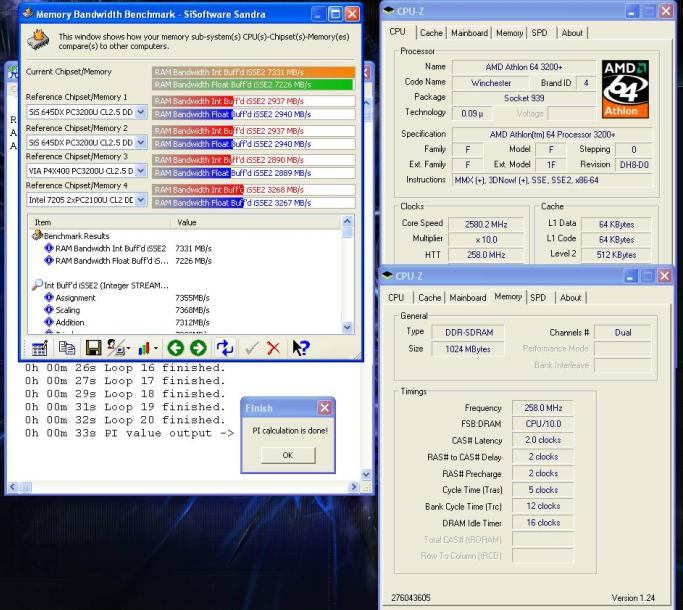
Task: Open About tab in upper CPU-Z
Action: (x=572, y=33)
